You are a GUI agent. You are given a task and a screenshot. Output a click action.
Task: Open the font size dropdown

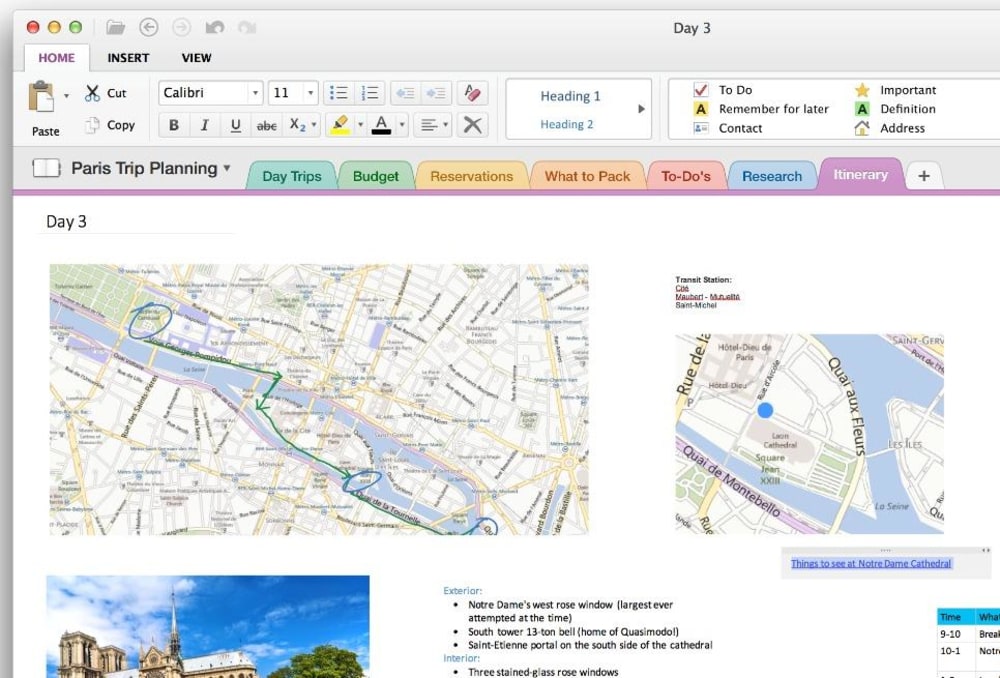[x=311, y=93]
